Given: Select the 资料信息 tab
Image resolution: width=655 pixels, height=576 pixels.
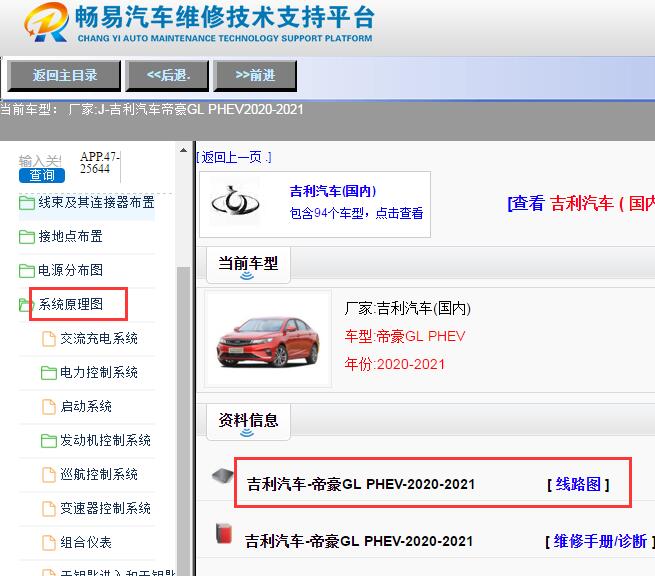Looking at the screenshot, I should (248, 422).
